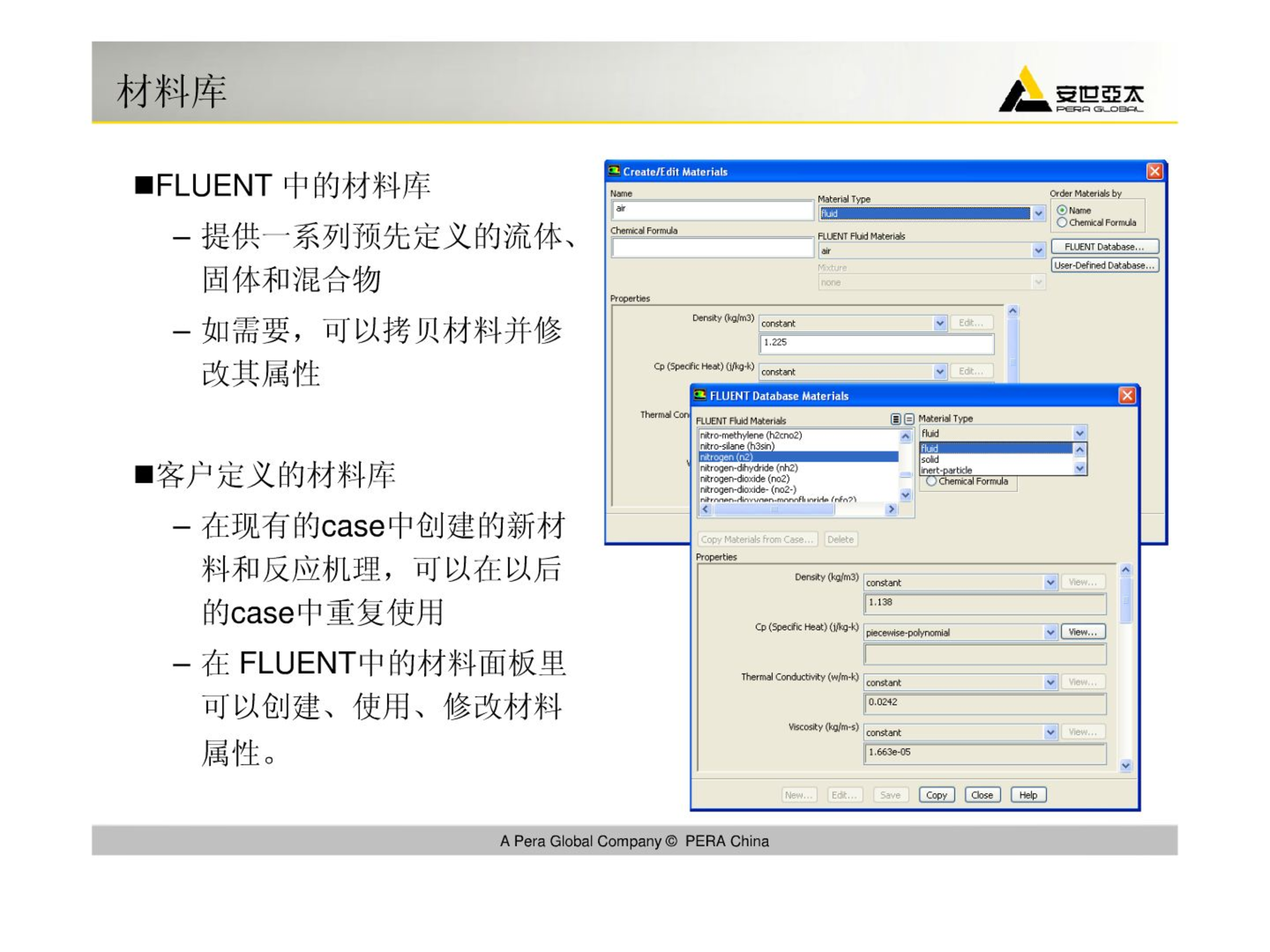Click right arrow of materials list horizontal scrollbar
This screenshot has width=1270, height=952.
(892, 509)
